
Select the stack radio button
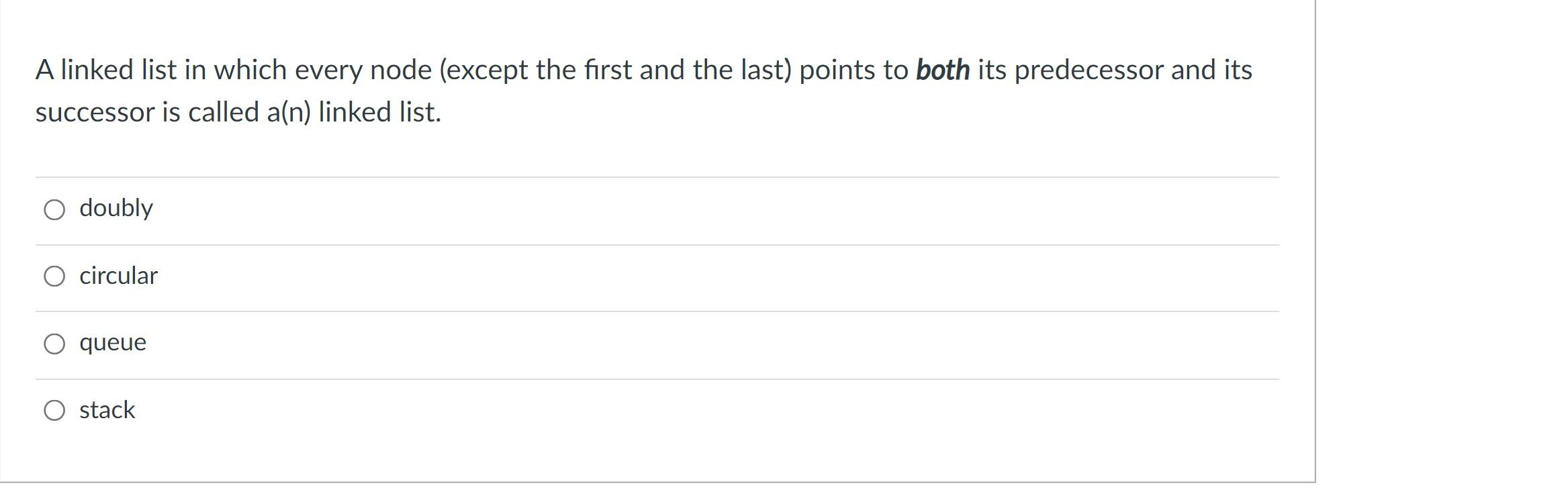(56, 410)
